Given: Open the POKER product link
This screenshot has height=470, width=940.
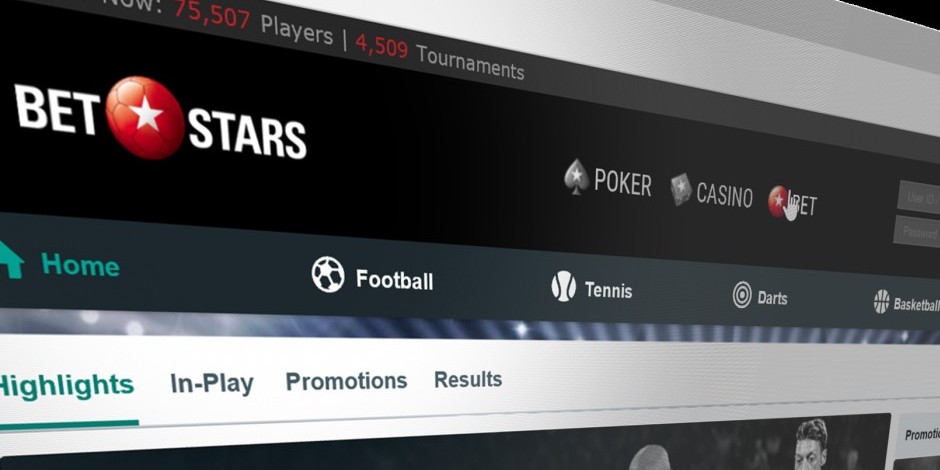Looking at the screenshot, I should click(x=622, y=183).
